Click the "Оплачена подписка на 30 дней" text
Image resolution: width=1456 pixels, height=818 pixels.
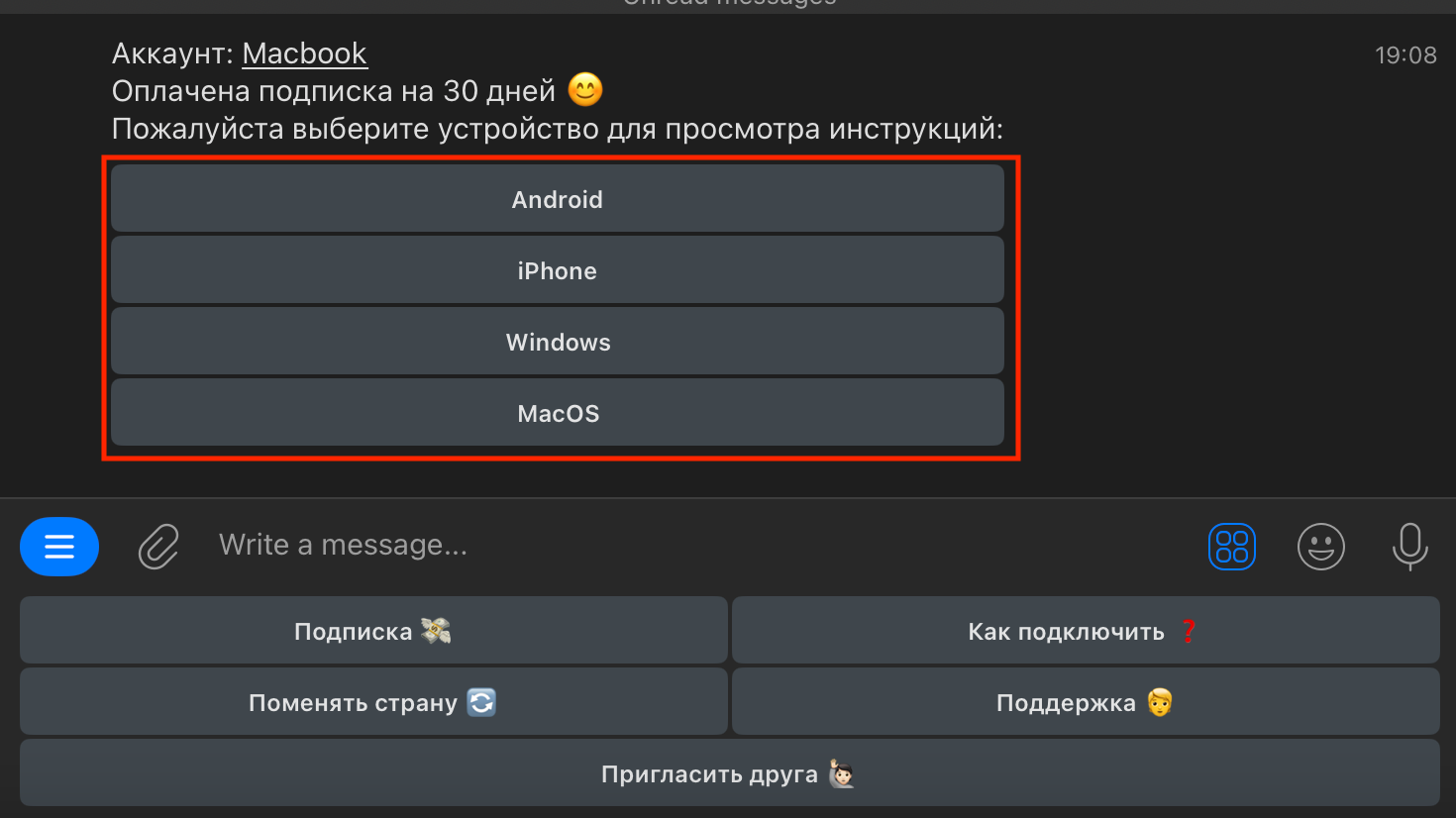tap(334, 91)
